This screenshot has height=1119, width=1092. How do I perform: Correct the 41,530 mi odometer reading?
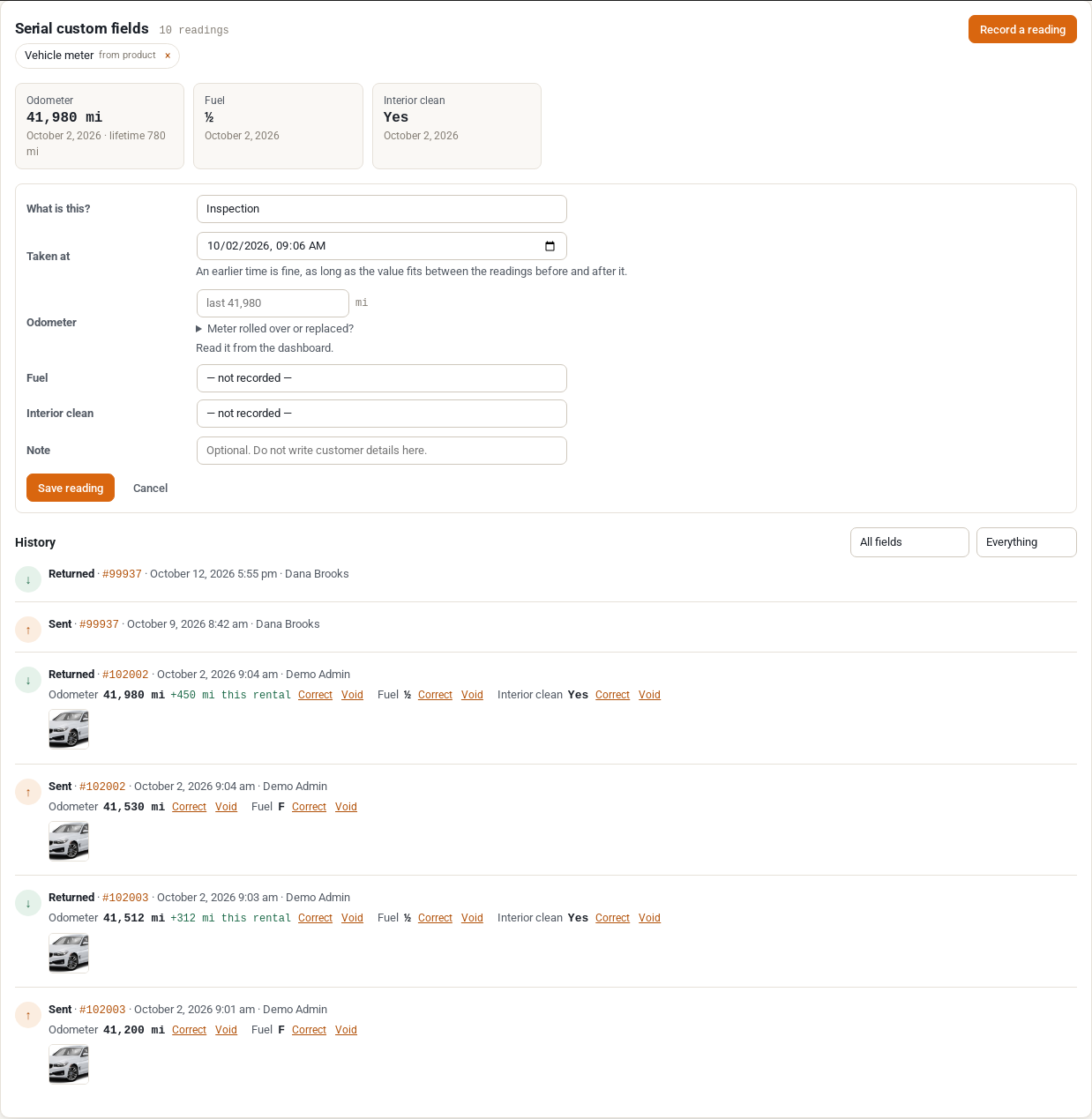(x=189, y=807)
